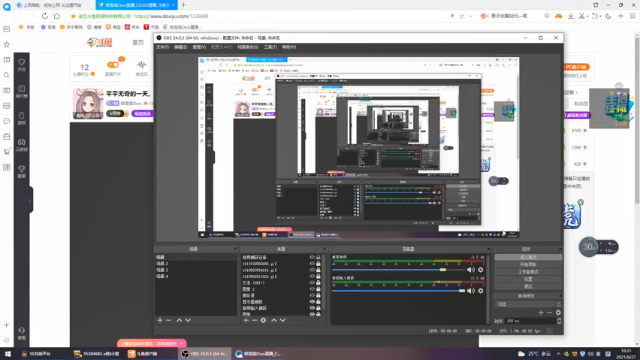Select 场景 3 in the Scenes list

162,270
